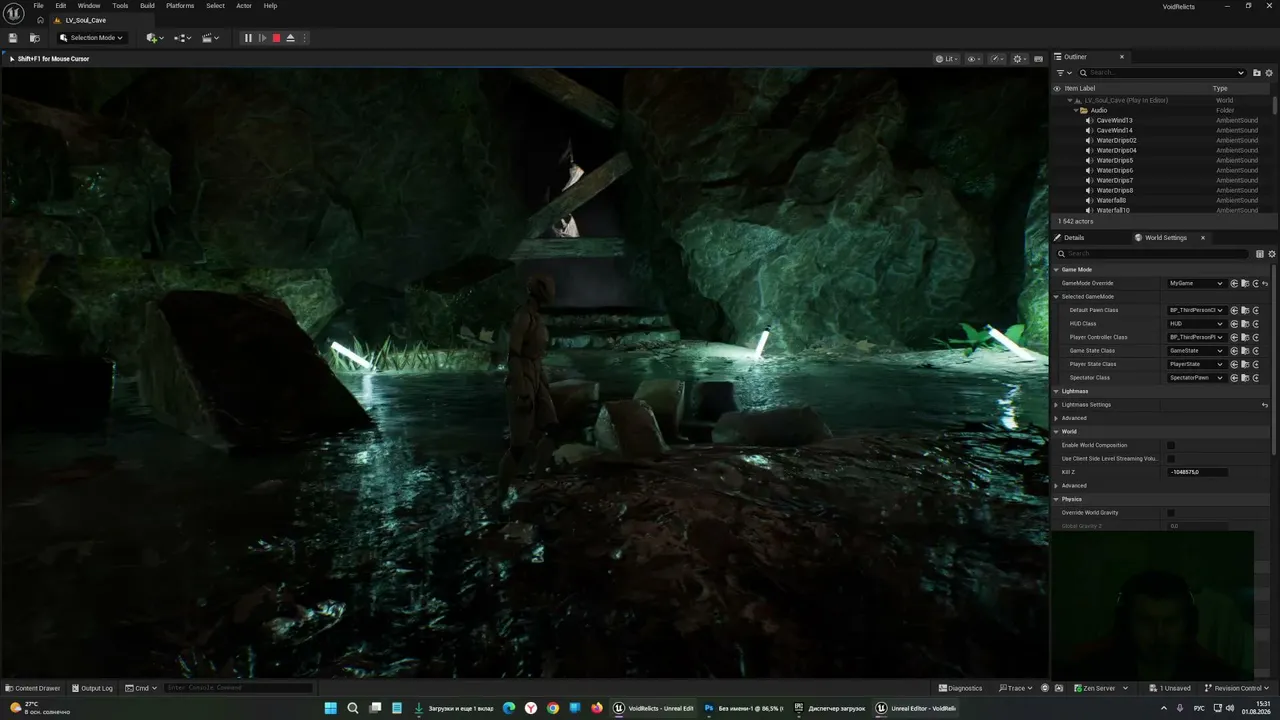Screen dimensions: 1280x720
Task: Toggle World Settings property matrix view
Action: (1260, 254)
